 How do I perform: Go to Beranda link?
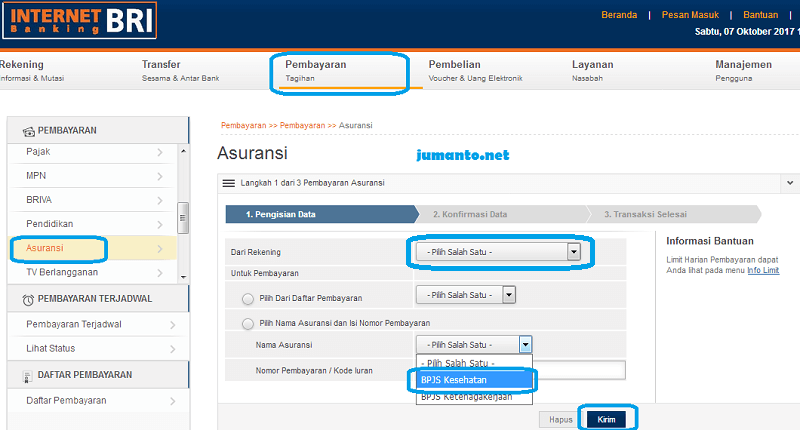(x=619, y=15)
